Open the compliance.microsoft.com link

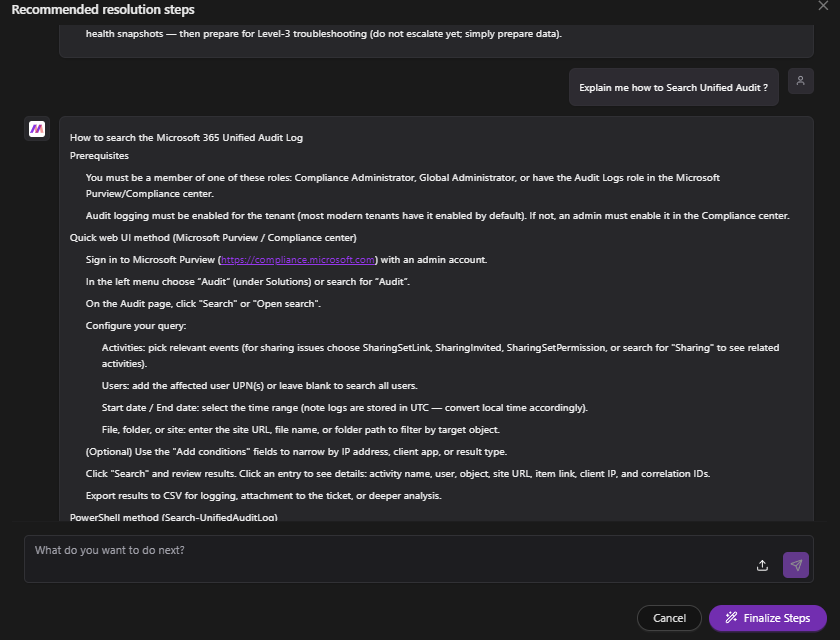tap(296, 259)
